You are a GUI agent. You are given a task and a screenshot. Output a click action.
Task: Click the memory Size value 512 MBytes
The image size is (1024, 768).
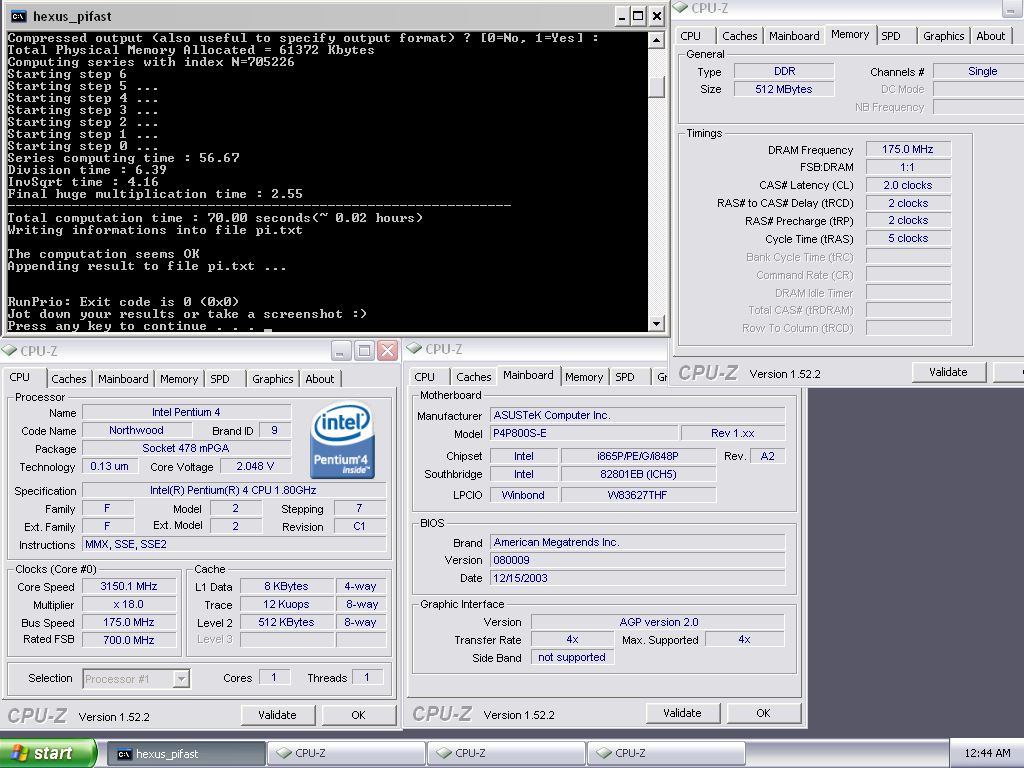coord(784,89)
